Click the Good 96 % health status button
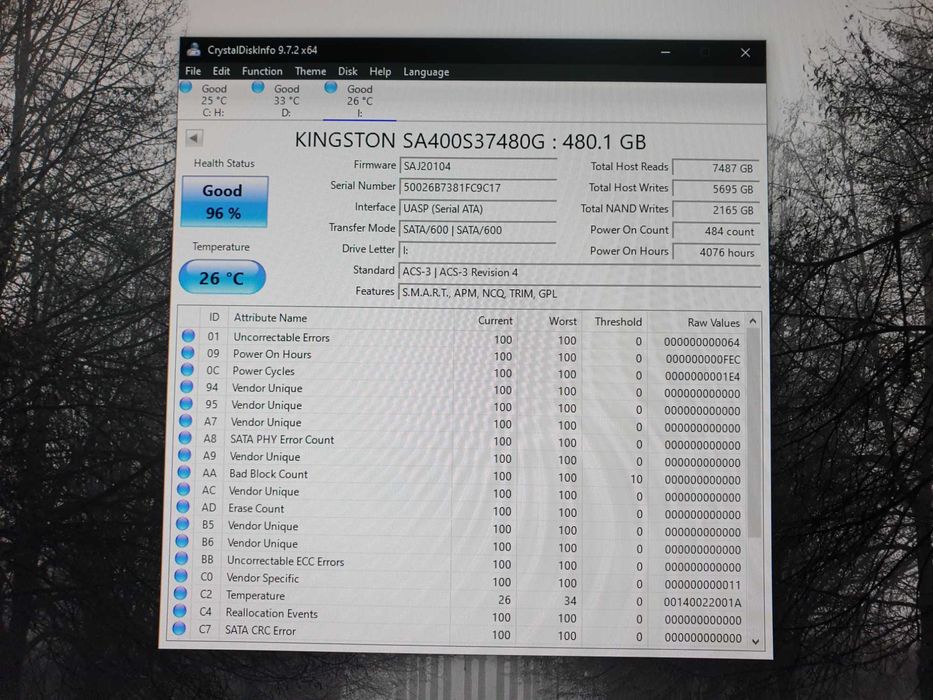The width and height of the screenshot is (933, 700). pos(224,201)
